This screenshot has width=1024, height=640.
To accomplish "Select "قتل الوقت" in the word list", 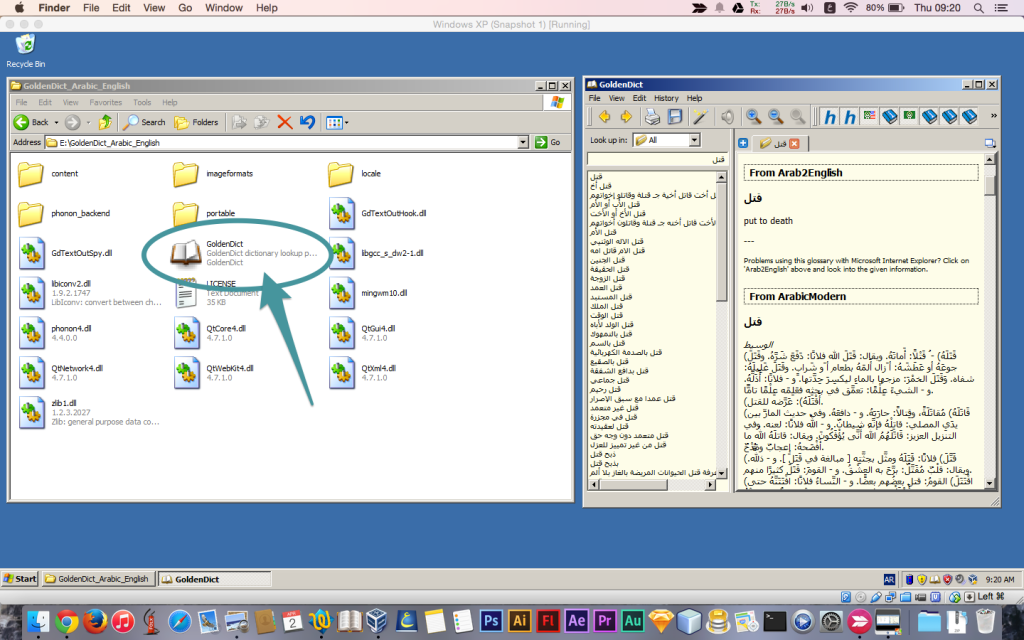I will [607, 315].
